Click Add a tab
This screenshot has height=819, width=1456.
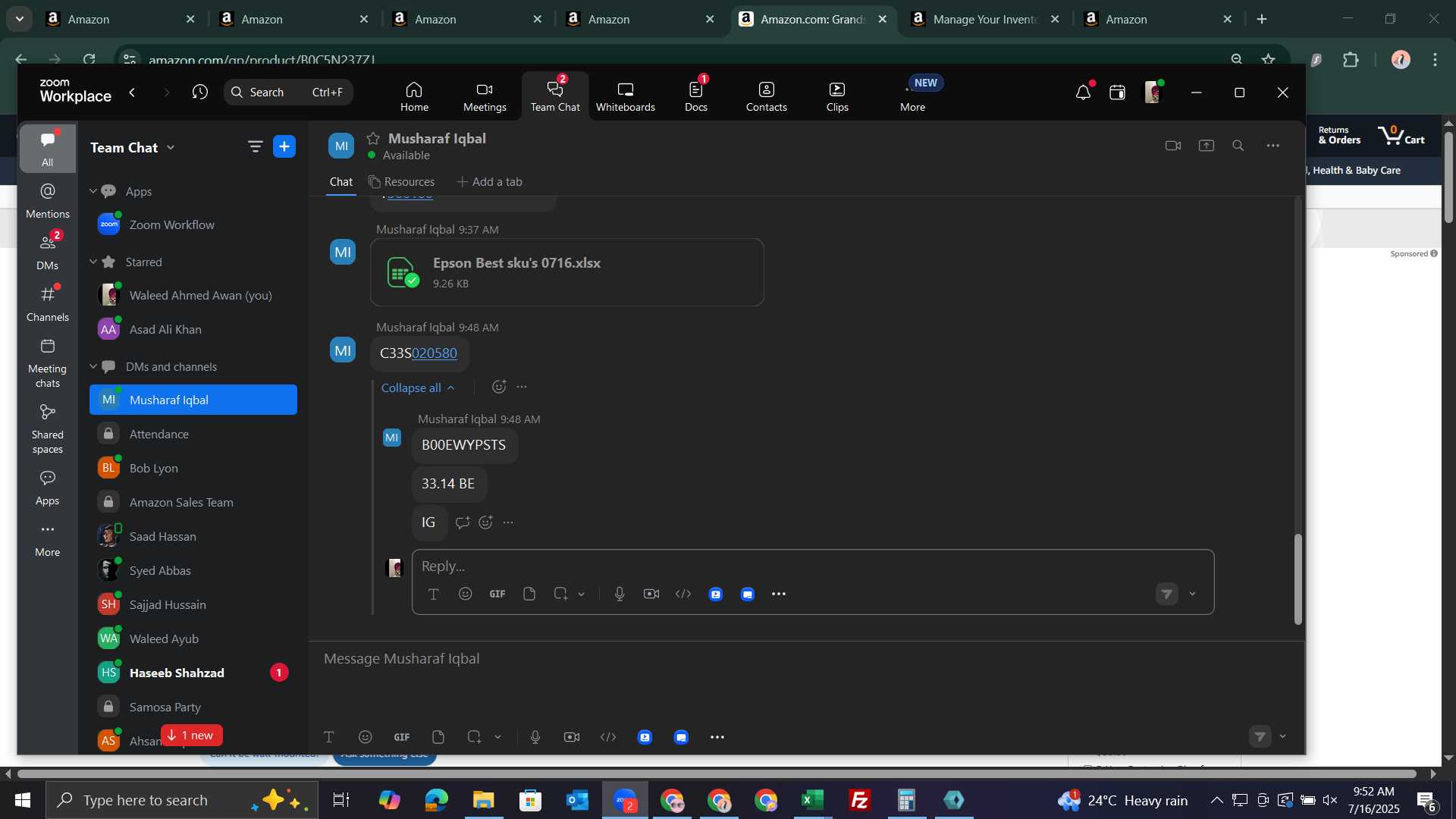[x=489, y=182]
